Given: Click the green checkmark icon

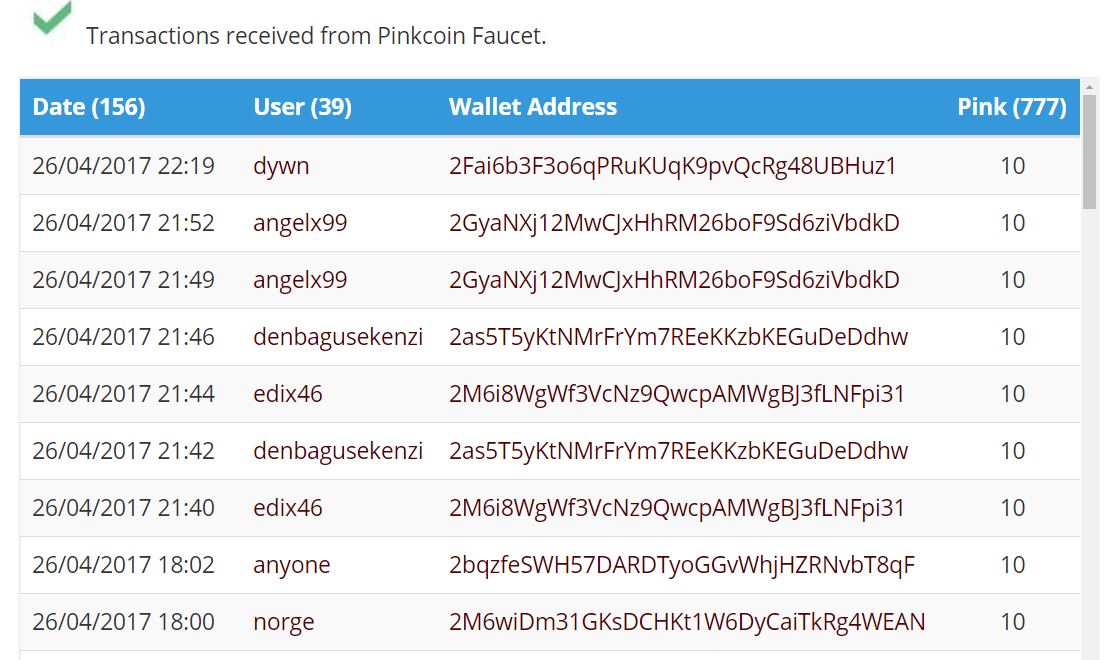Looking at the screenshot, I should 52,17.
